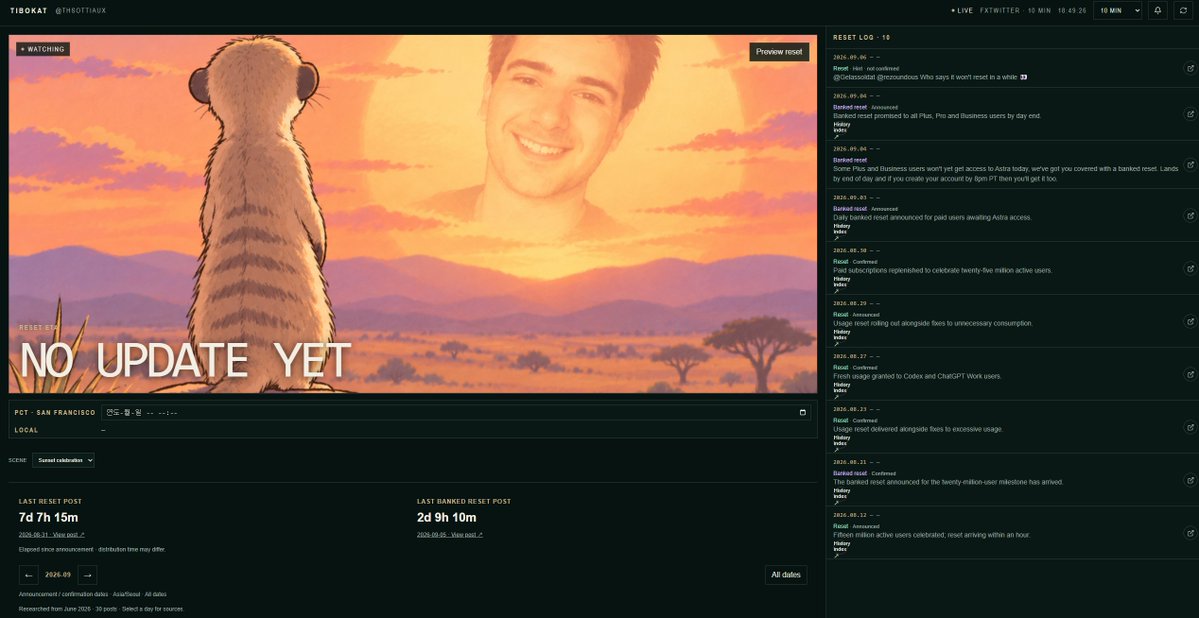Click the '@Gelassoldat @rezoundous Who says' log text
Image resolution: width=1199 pixels, height=618 pixels.
pos(930,76)
